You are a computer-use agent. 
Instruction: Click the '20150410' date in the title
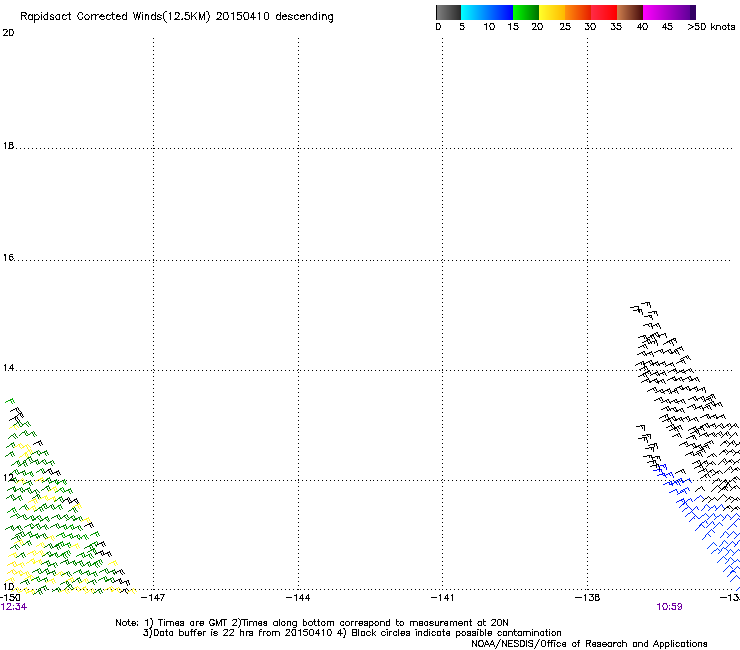click(x=243, y=16)
